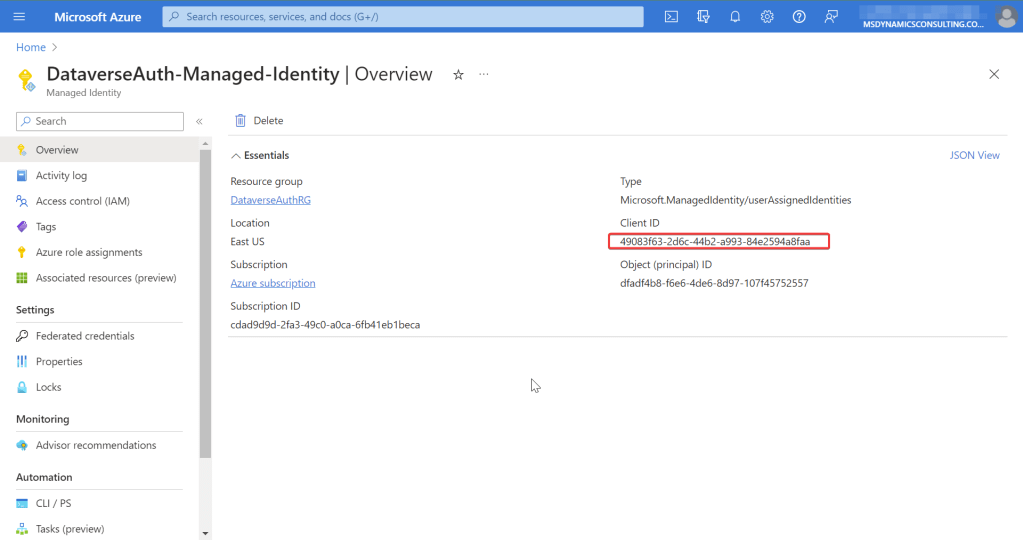The width and height of the screenshot is (1023, 540).
Task: Collapse the left sidebar menu
Action: [x=199, y=121]
